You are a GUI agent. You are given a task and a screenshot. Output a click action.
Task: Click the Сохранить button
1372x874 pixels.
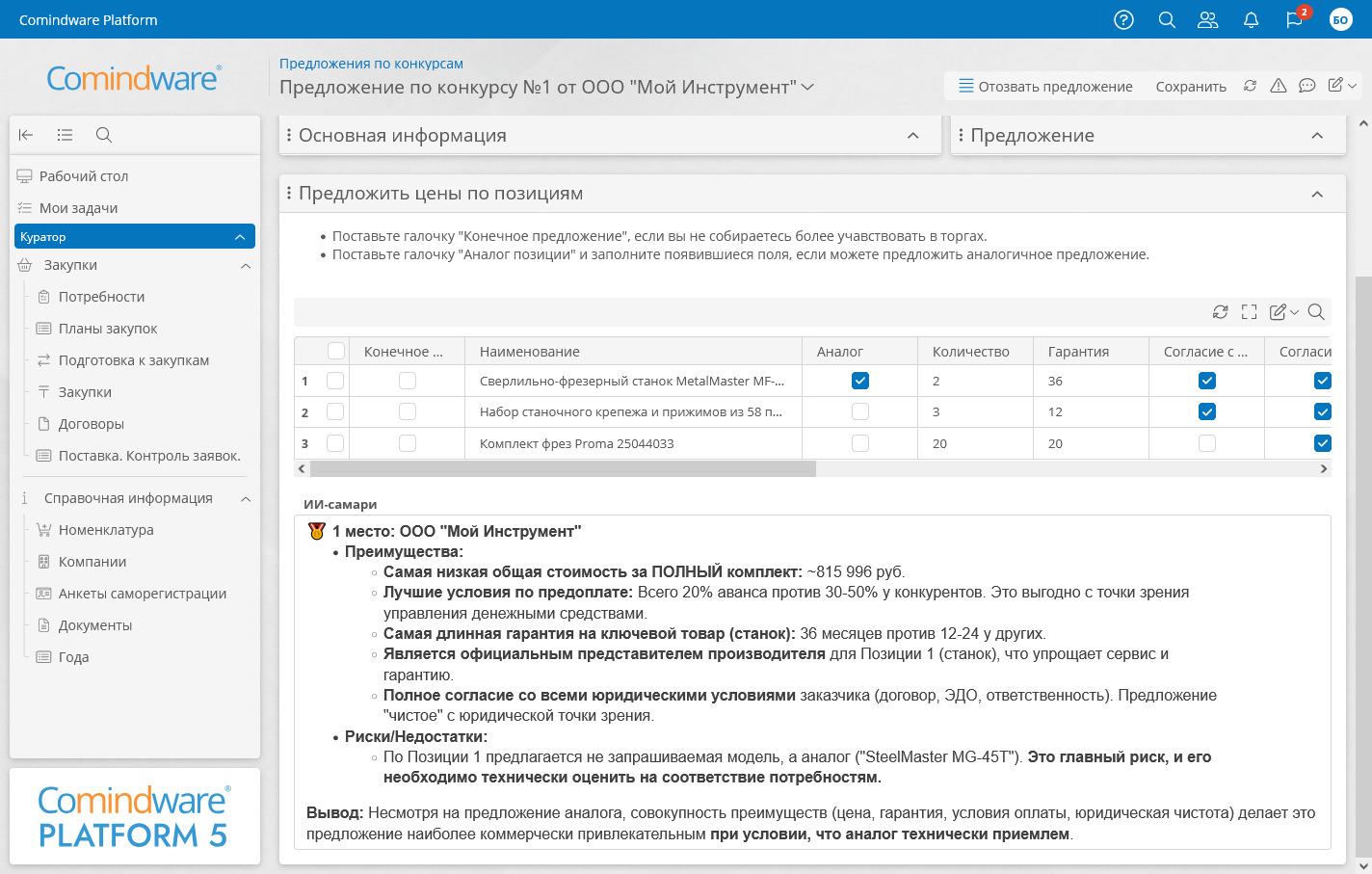point(1191,86)
